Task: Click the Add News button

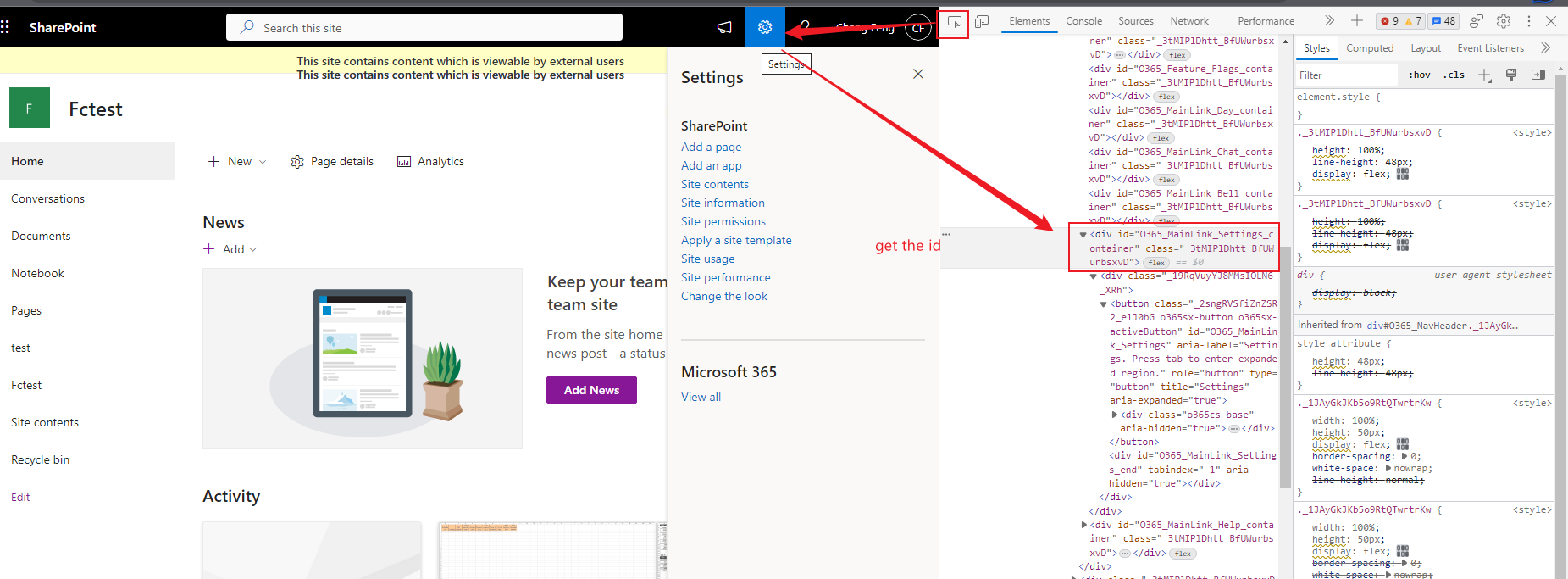Action: (591, 390)
